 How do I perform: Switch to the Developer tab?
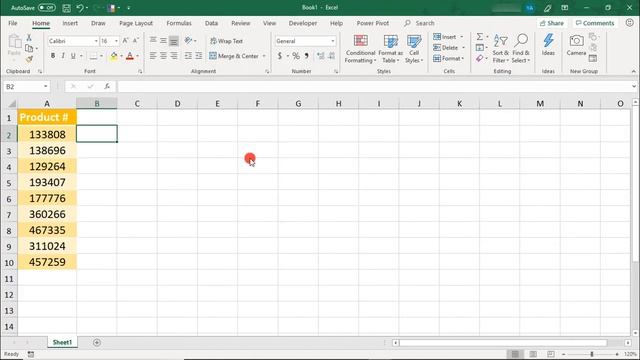click(303, 23)
